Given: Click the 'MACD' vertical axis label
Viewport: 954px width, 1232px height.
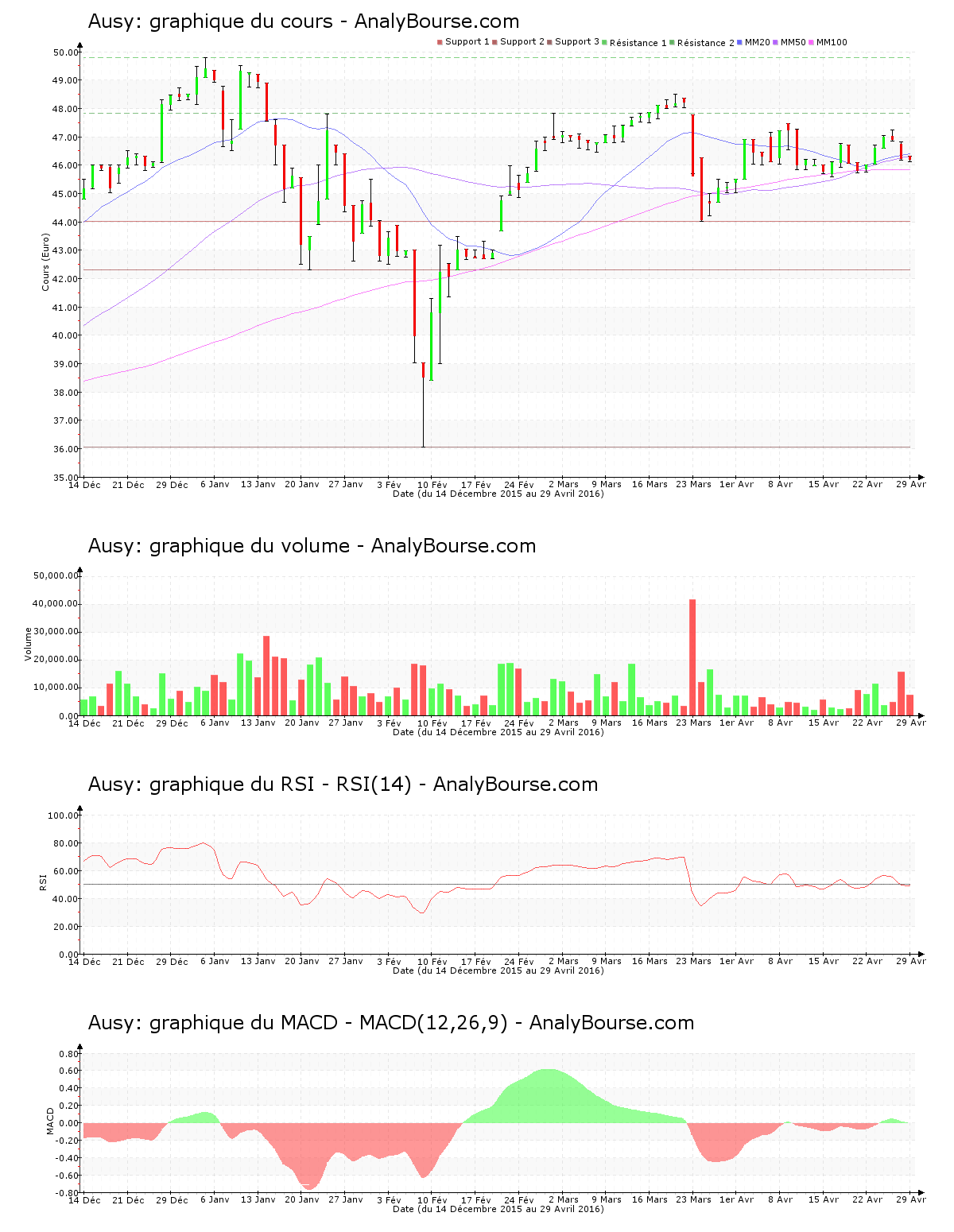Looking at the screenshot, I should 51,1121.
